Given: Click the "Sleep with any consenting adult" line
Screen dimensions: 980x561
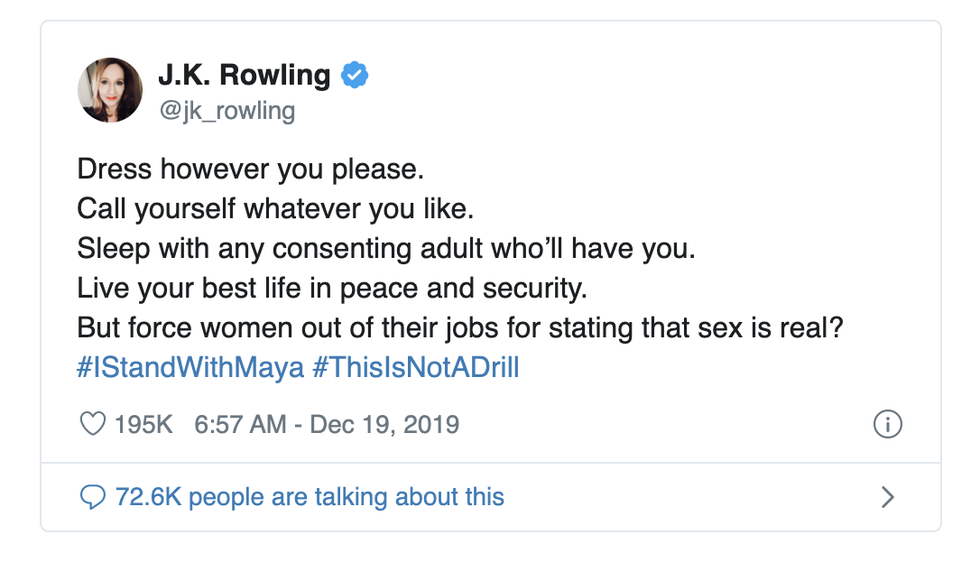Looking at the screenshot, I should pos(385,249).
